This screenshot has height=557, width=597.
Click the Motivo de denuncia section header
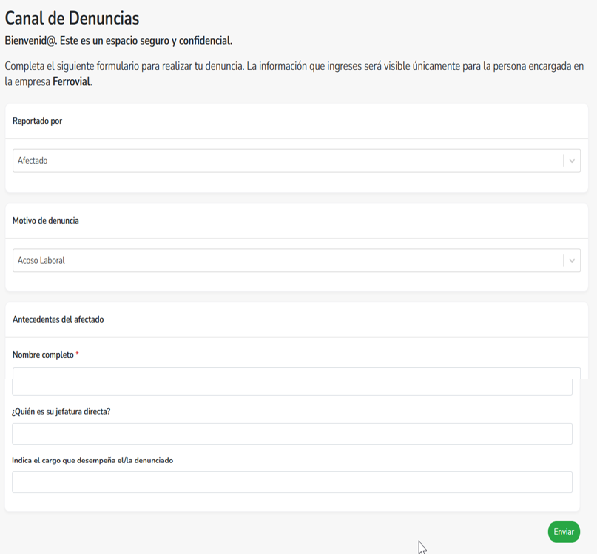tap(45, 221)
